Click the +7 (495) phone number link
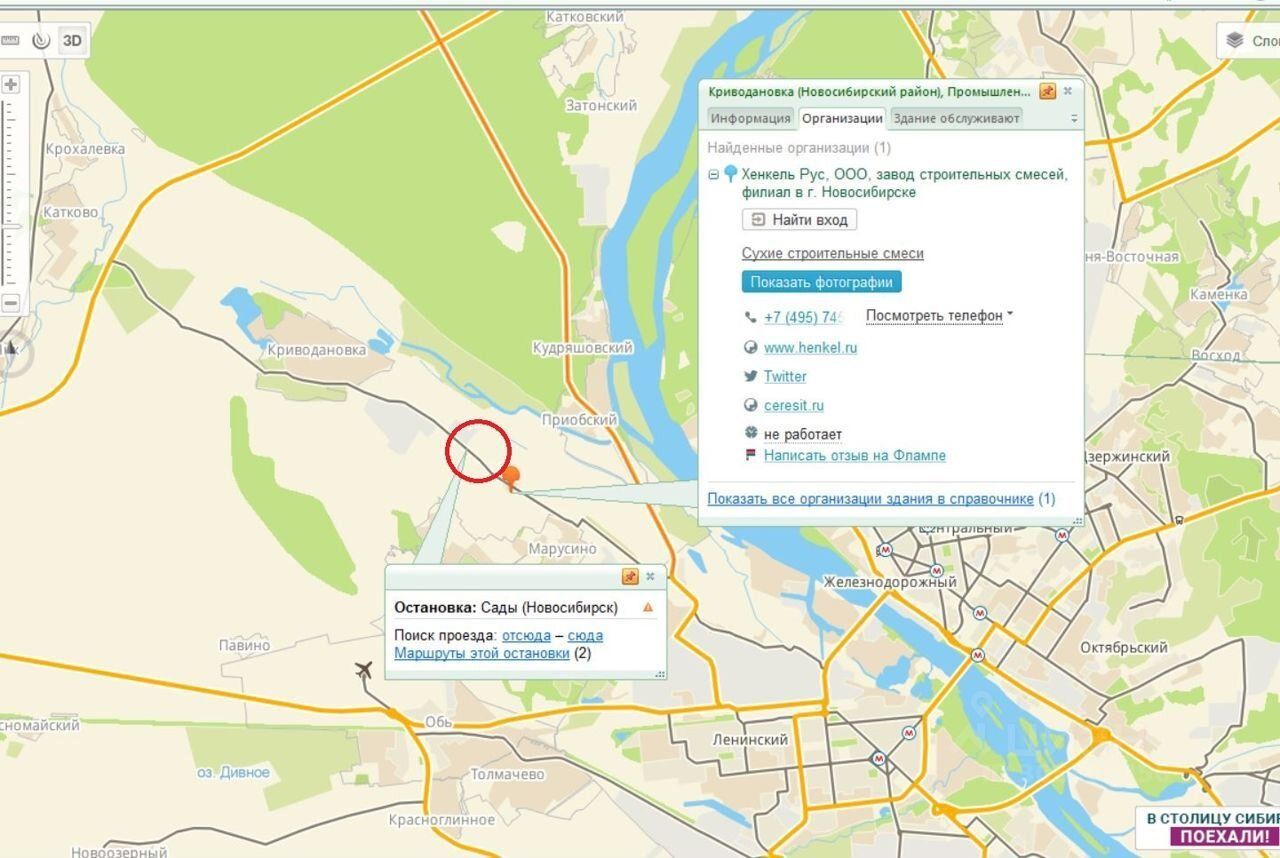Viewport: 1280px width, 858px height. click(803, 317)
